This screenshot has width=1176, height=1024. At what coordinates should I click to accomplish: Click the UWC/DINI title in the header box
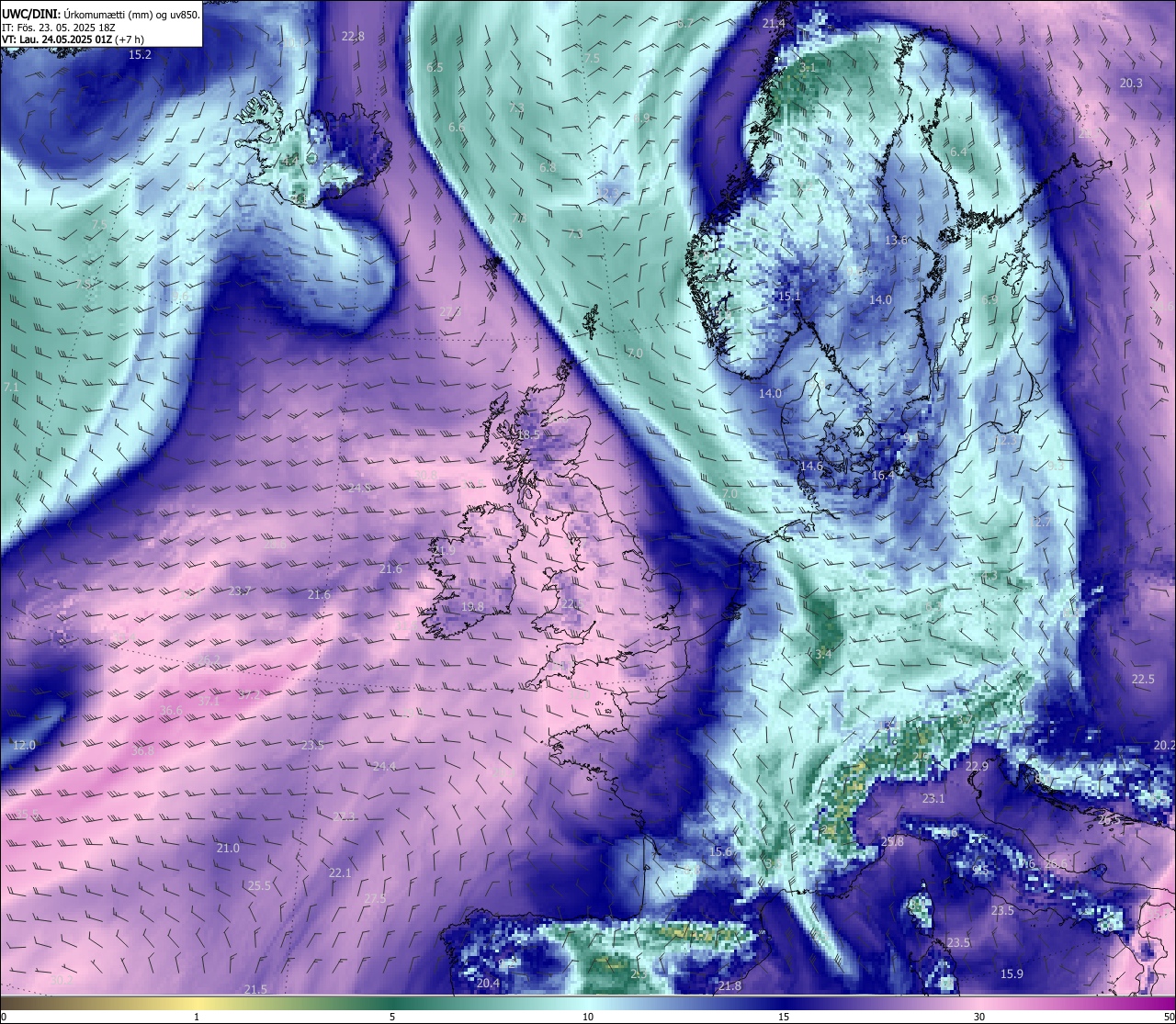pos(29,14)
